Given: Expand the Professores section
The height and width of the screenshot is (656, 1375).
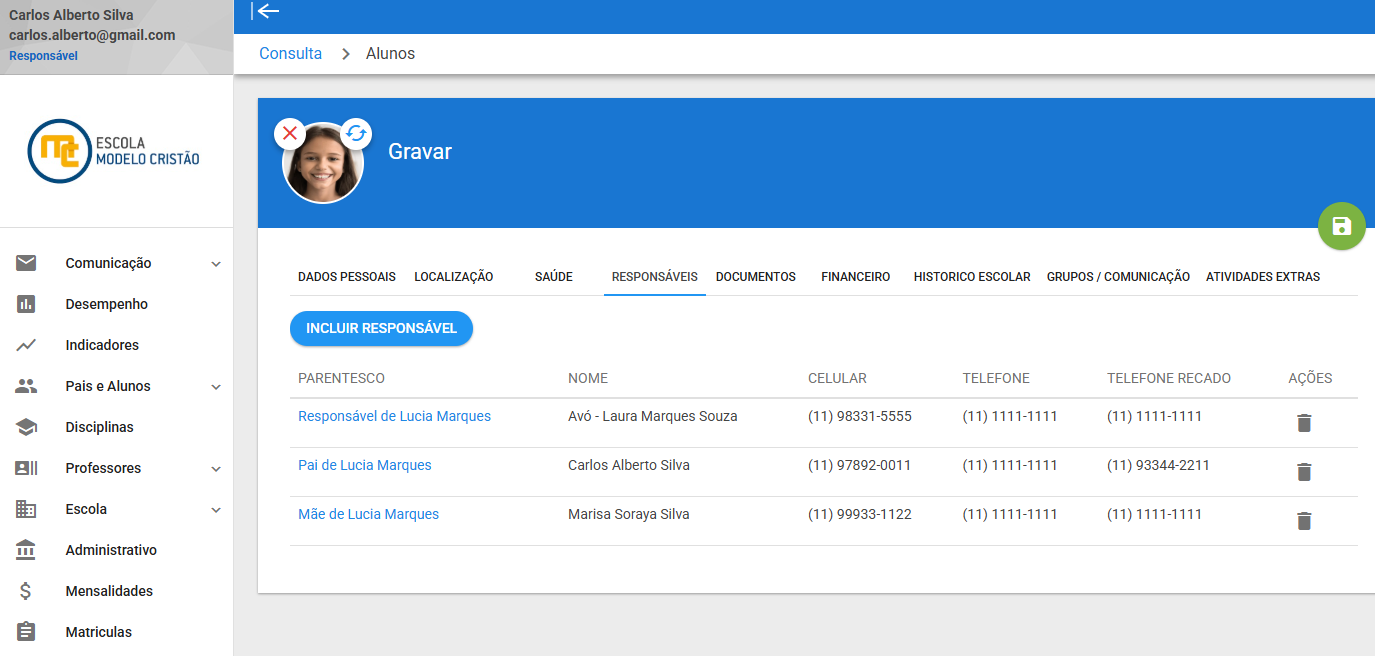Looking at the screenshot, I should tap(215, 467).
